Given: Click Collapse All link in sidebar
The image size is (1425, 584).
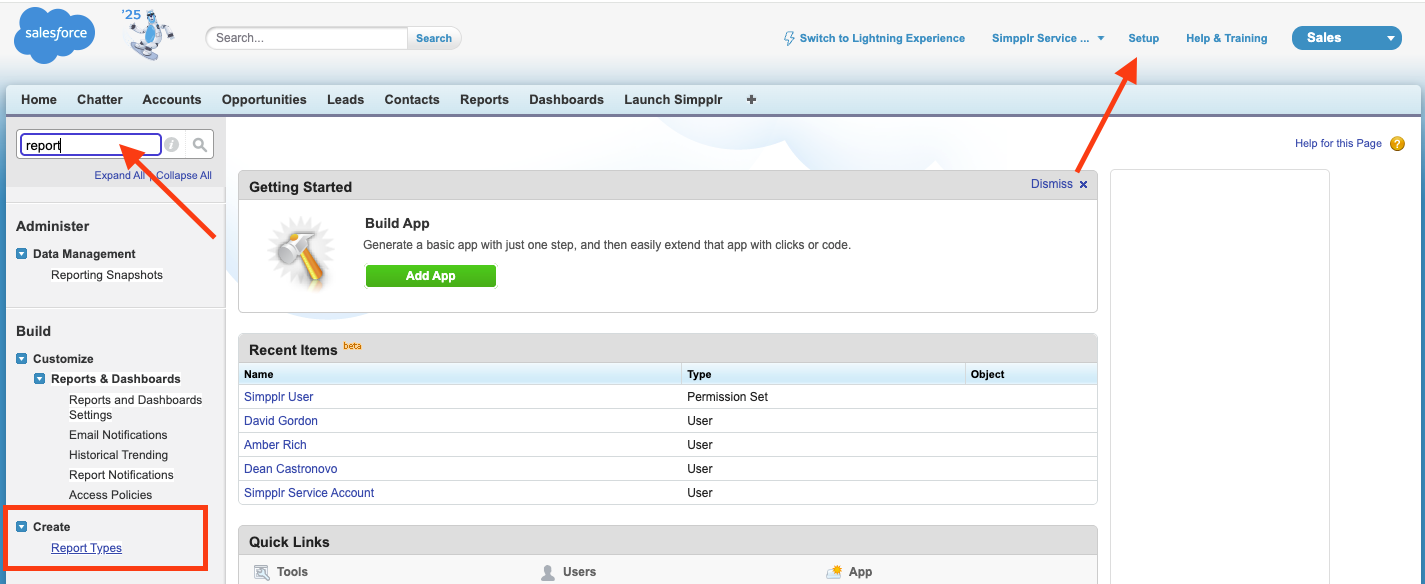Looking at the screenshot, I should (x=184, y=175).
